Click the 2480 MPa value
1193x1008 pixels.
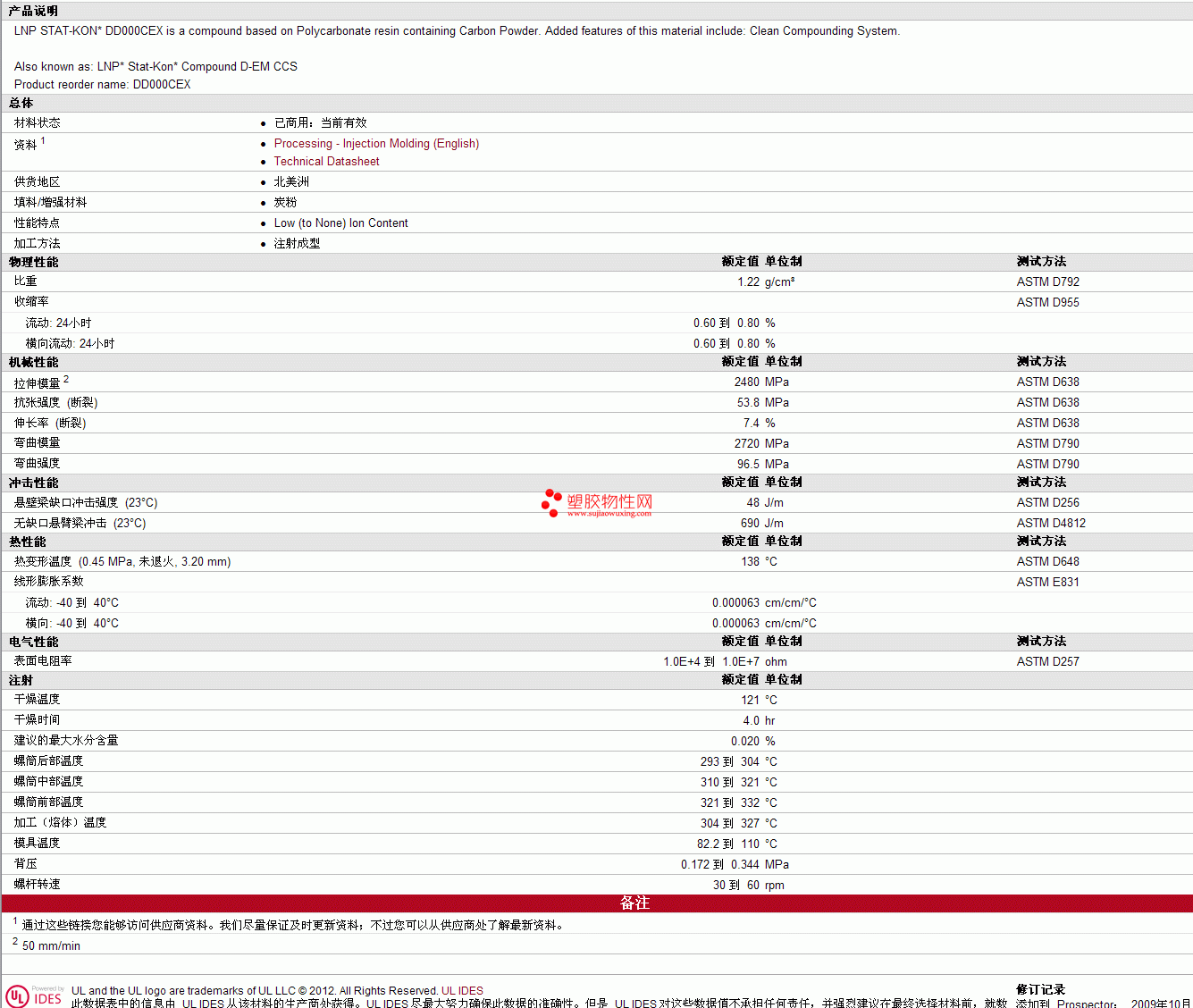761,382
